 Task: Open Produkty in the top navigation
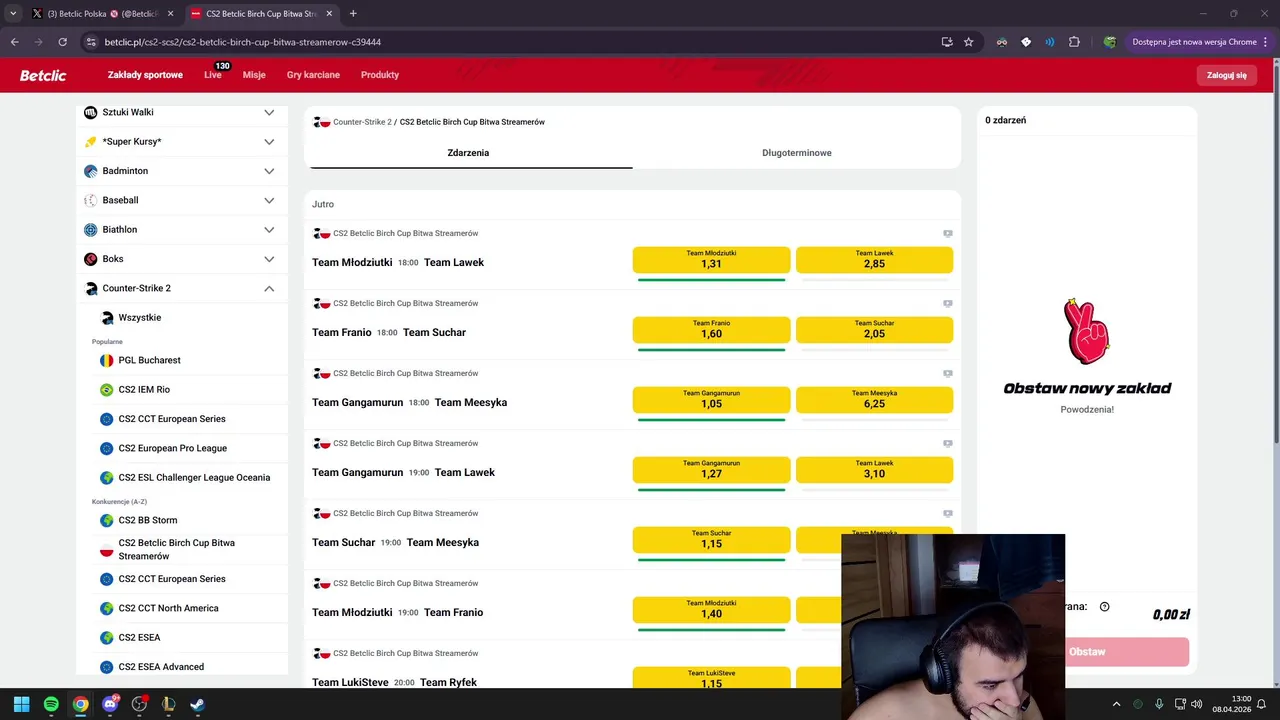[x=380, y=75]
